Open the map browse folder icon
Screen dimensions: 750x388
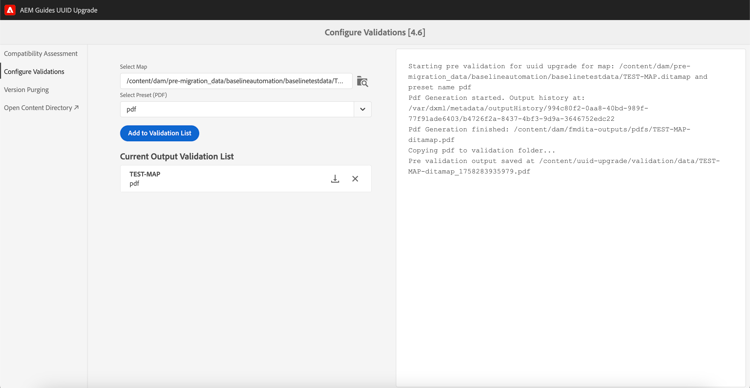362,81
